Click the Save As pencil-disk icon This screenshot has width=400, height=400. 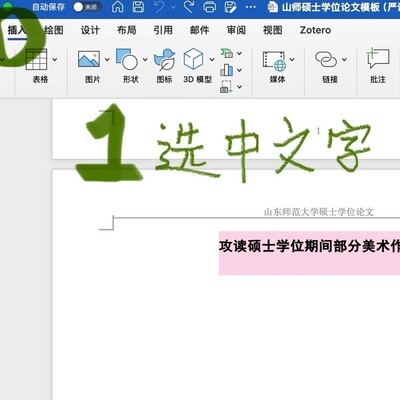pos(231,7)
